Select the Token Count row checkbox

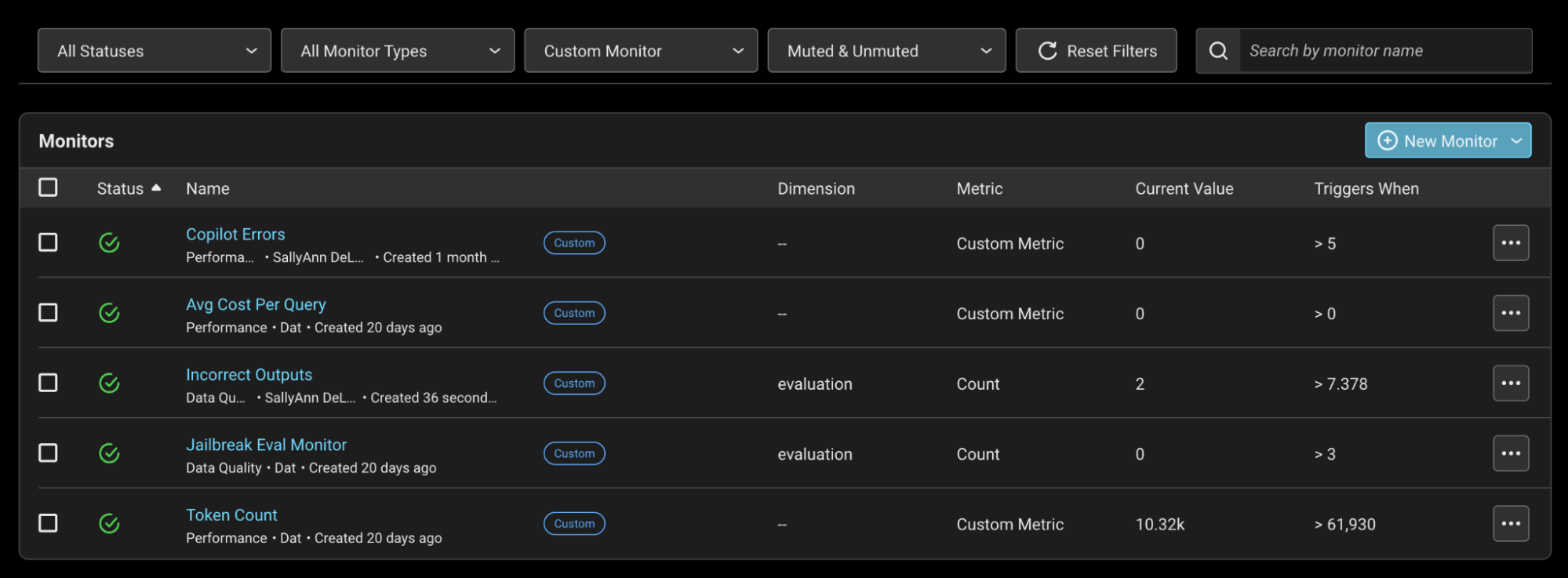pyautogui.click(x=48, y=523)
